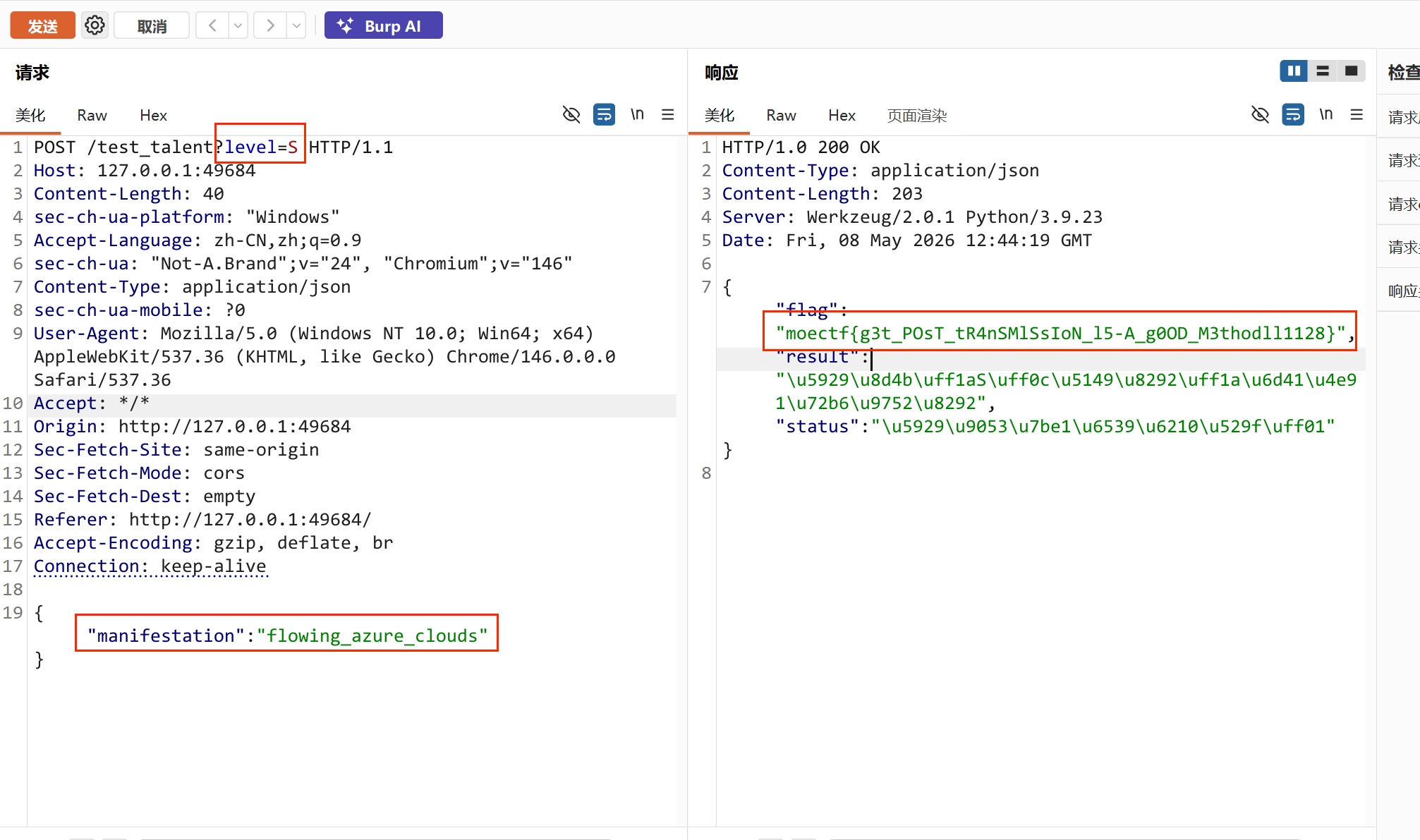Click the moectf flag value in response
Image resolution: width=1420 pixels, height=840 pixels.
pyautogui.click(x=1060, y=333)
